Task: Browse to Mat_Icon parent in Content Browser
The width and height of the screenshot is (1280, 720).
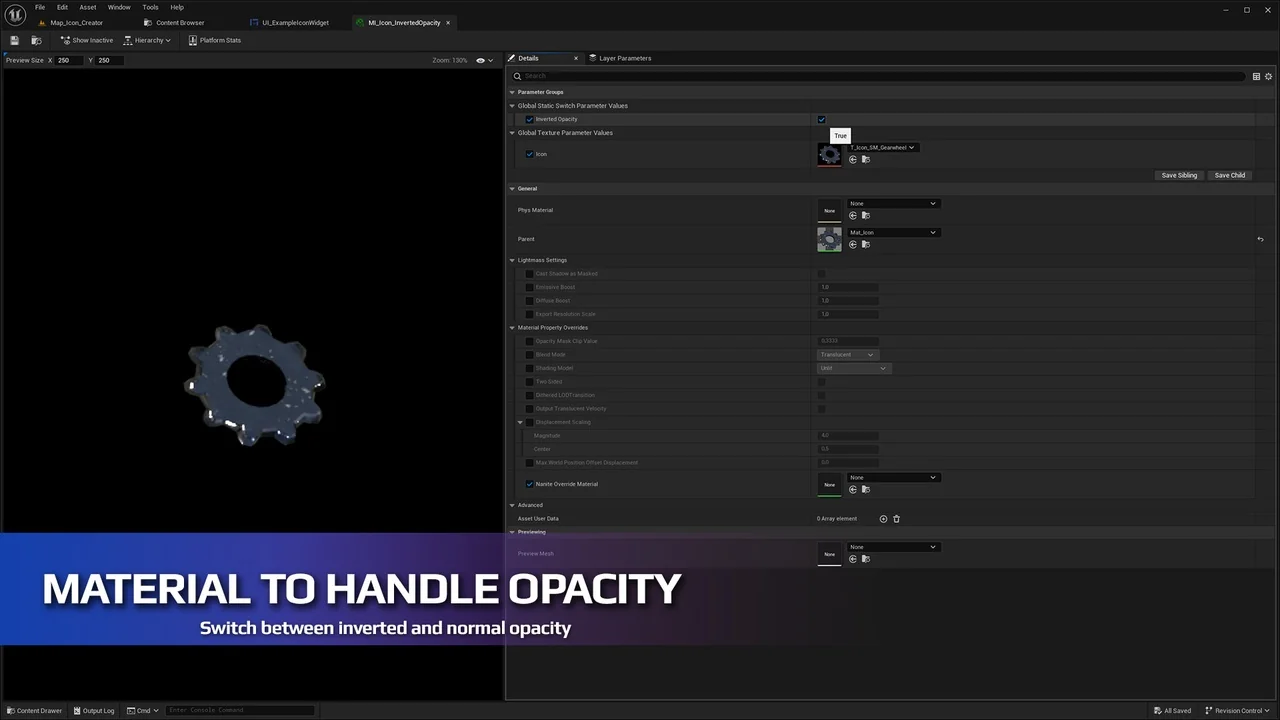Action: [866, 245]
